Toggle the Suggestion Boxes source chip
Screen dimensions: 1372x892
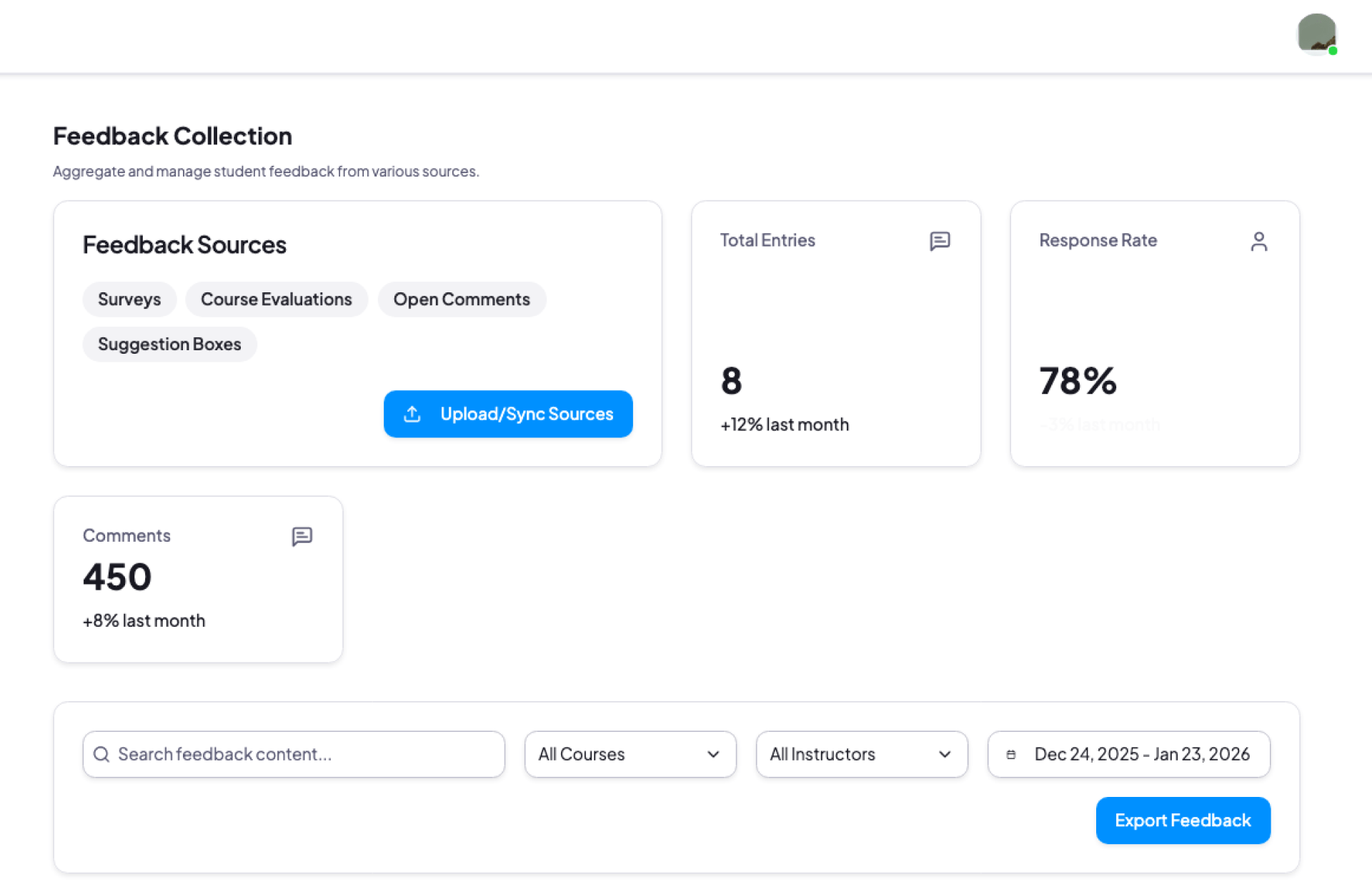(x=169, y=344)
